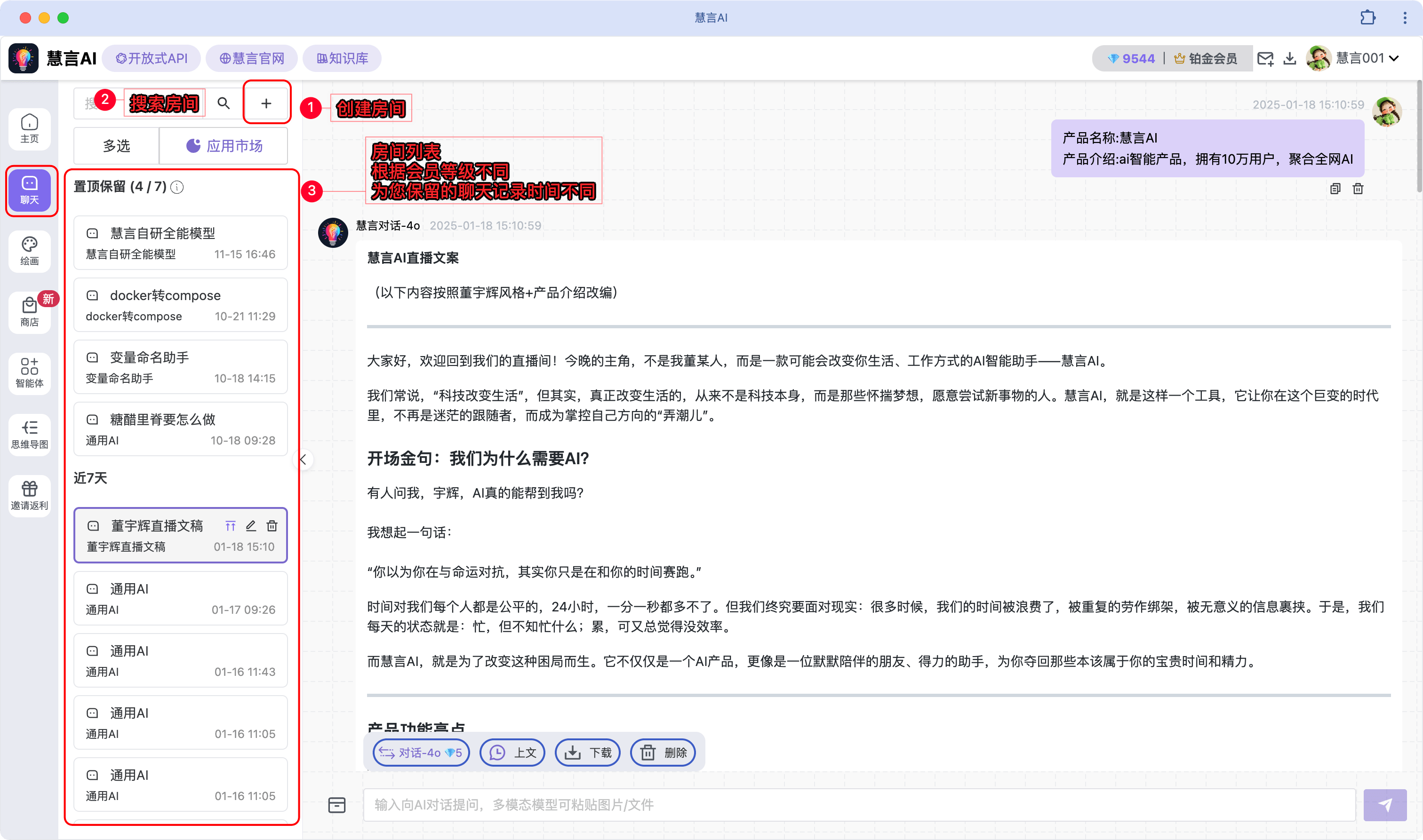Click the 慧言AI直播文案 title text
The width and height of the screenshot is (1423, 840).
pyautogui.click(x=413, y=258)
